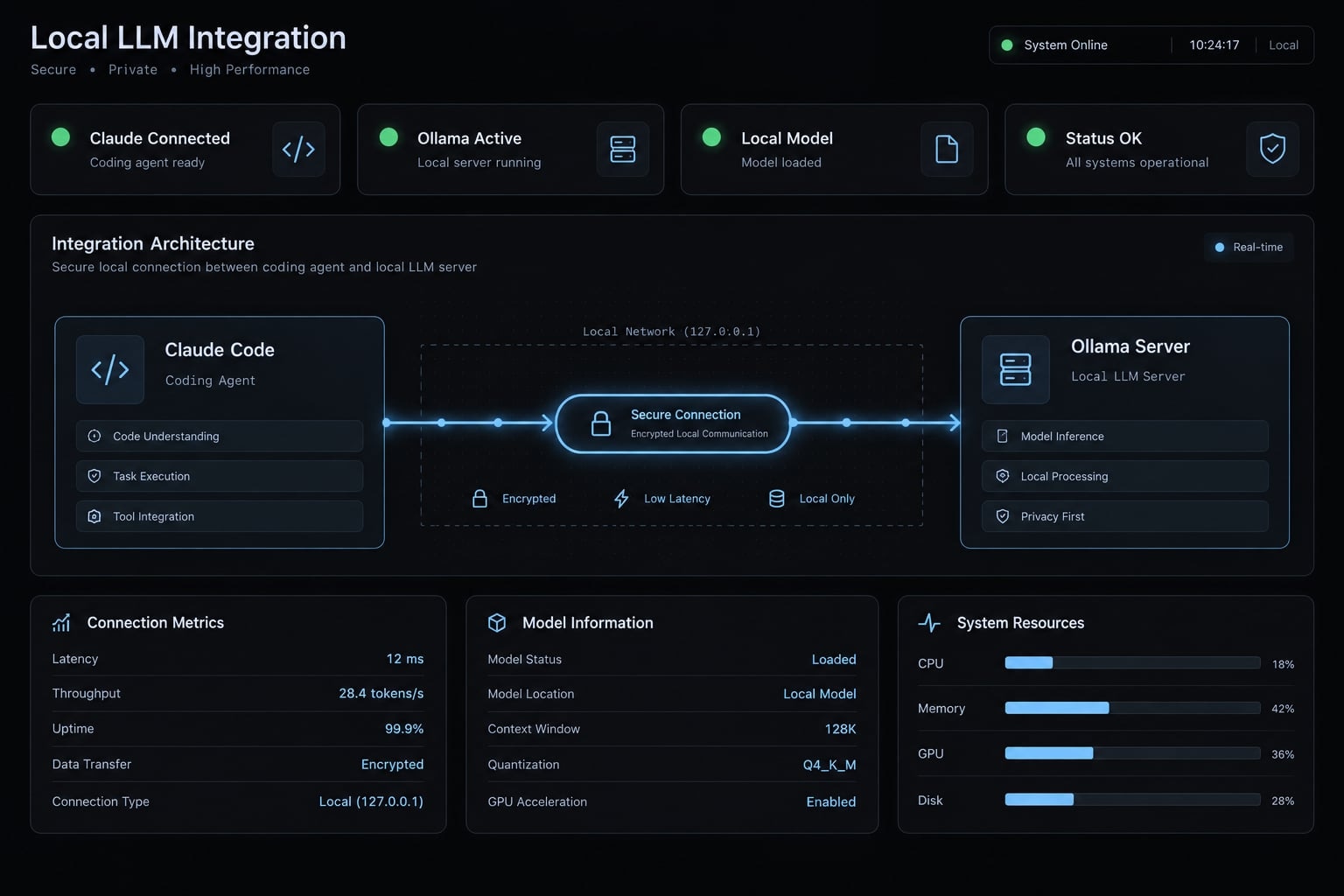The image size is (1344, 896).
Task: Click the Model Information cube icon
Action: (x=497, y=623)
